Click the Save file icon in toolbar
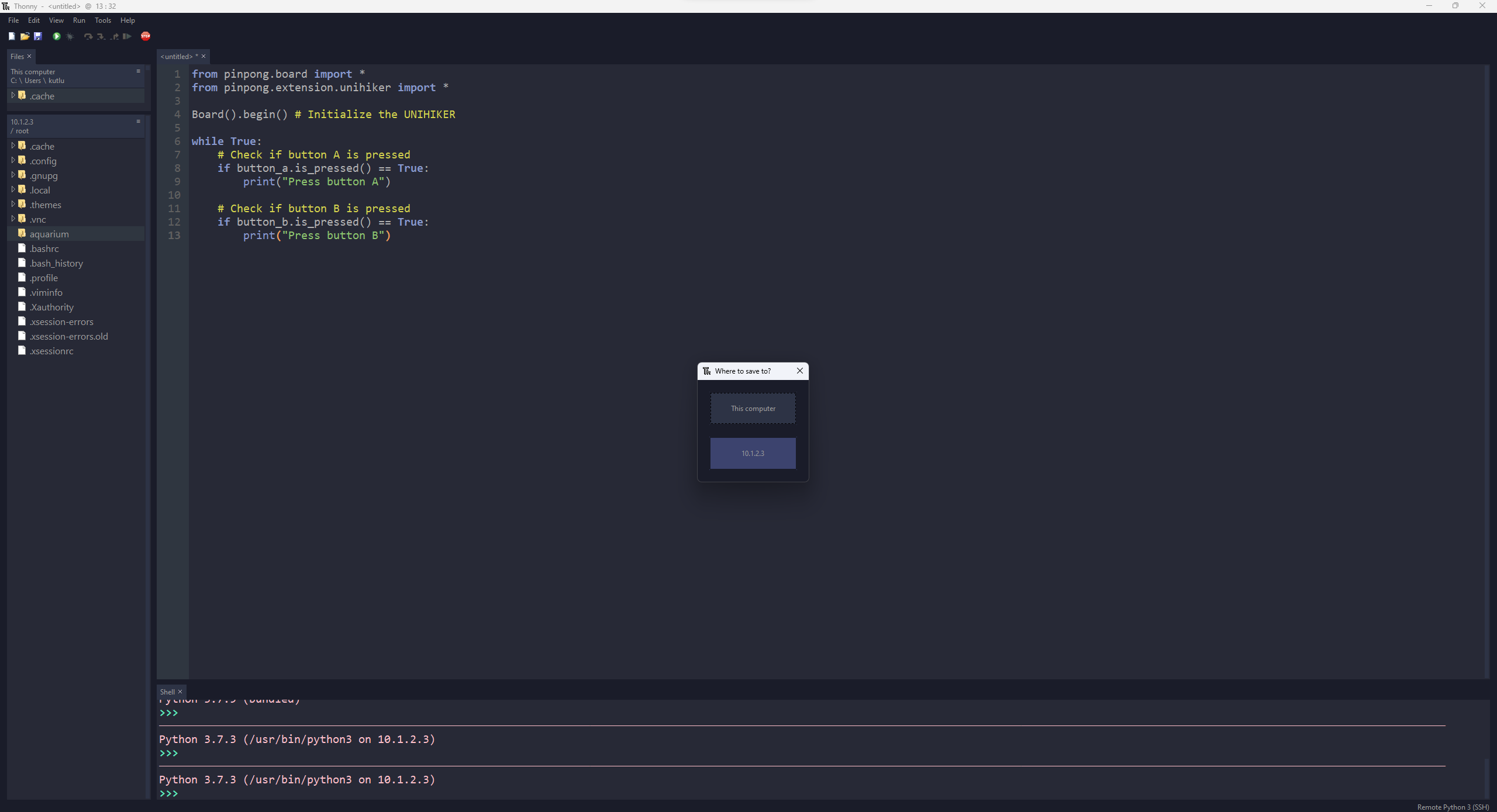The width and height of the screenshot is (1497, 812). (x=37, y=37)
